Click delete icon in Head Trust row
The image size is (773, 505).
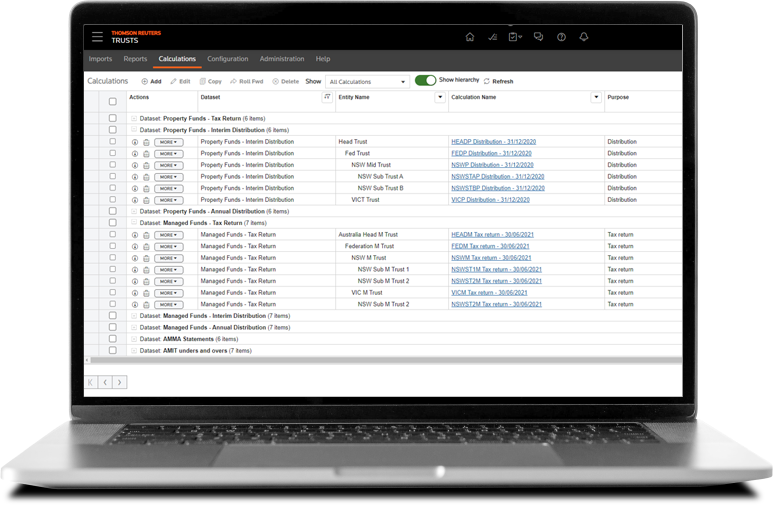pyautogui.click(x=146, y=142)
